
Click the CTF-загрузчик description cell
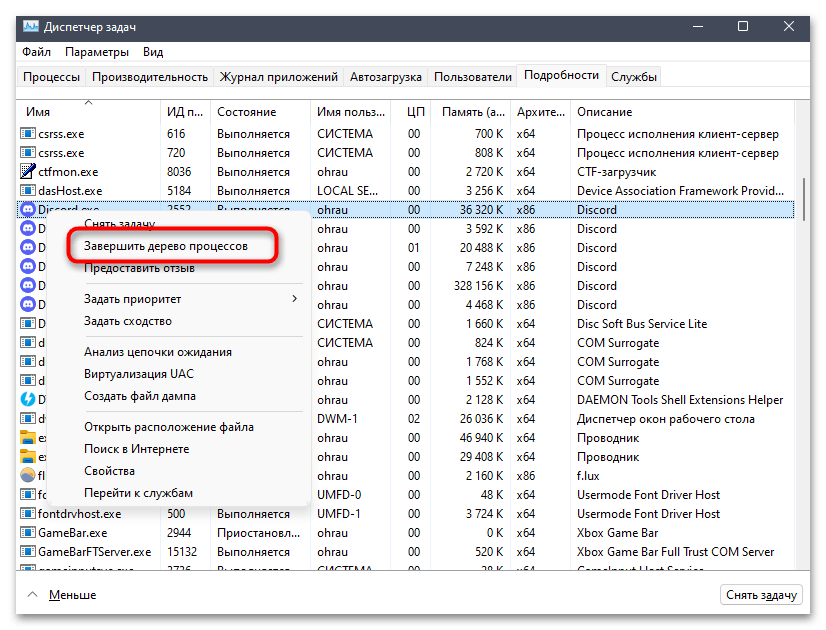pyautogui.click(x=616, y=172)
